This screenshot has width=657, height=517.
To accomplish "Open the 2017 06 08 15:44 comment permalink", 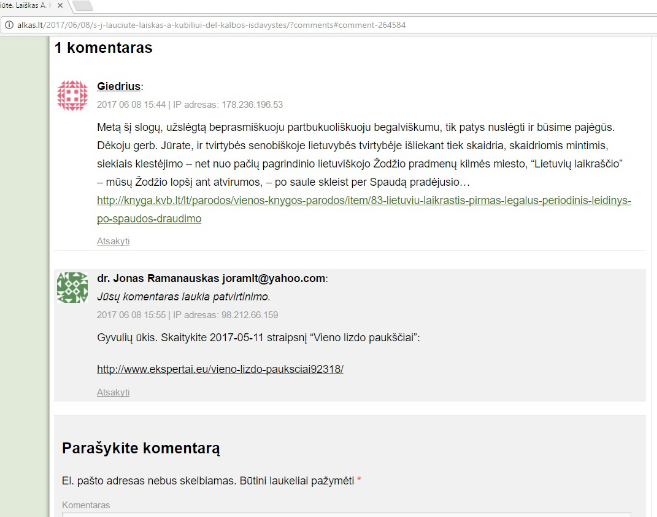I will click(131, 104).
